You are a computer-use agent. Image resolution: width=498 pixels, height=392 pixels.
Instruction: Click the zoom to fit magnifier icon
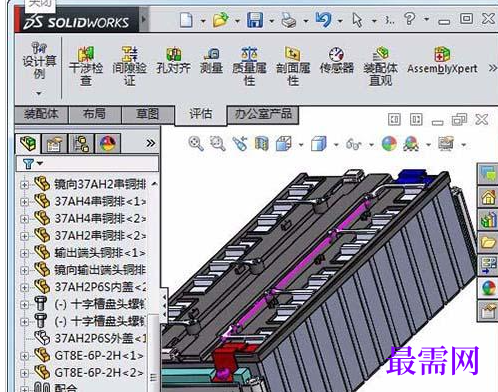pyautogui.click(x=196, y=144)
